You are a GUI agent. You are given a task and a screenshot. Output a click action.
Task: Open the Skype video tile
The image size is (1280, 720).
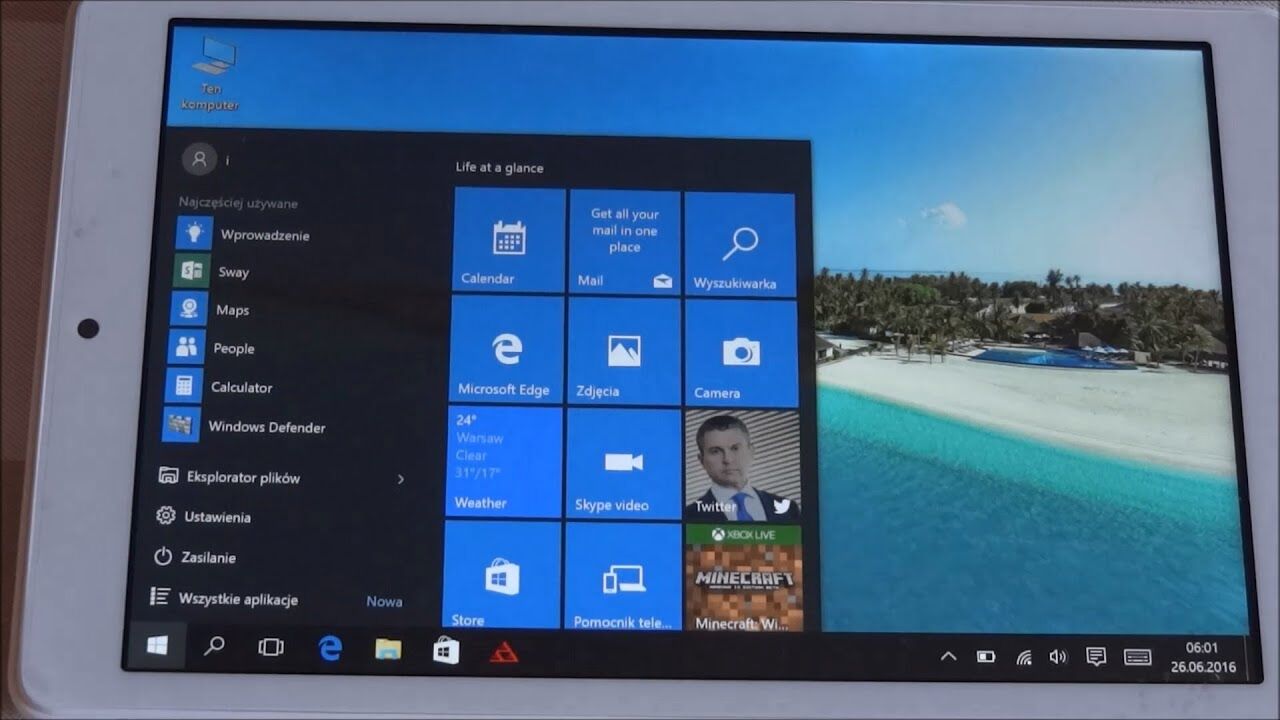[622, 463]
